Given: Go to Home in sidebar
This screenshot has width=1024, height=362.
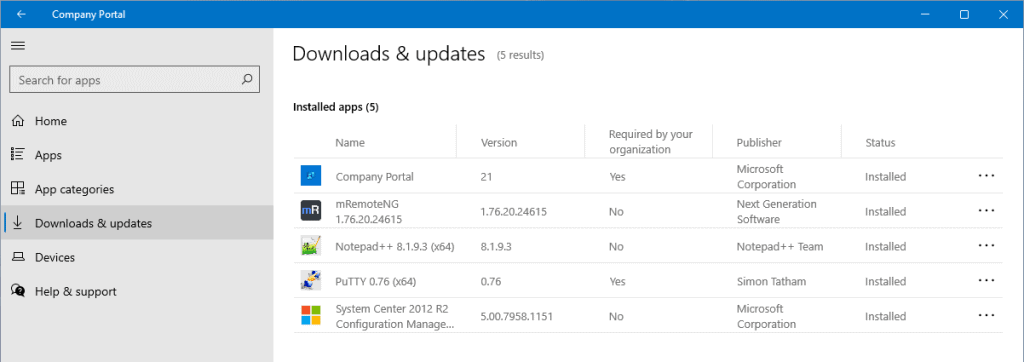Looking at the screenshot, I should 136,121.
